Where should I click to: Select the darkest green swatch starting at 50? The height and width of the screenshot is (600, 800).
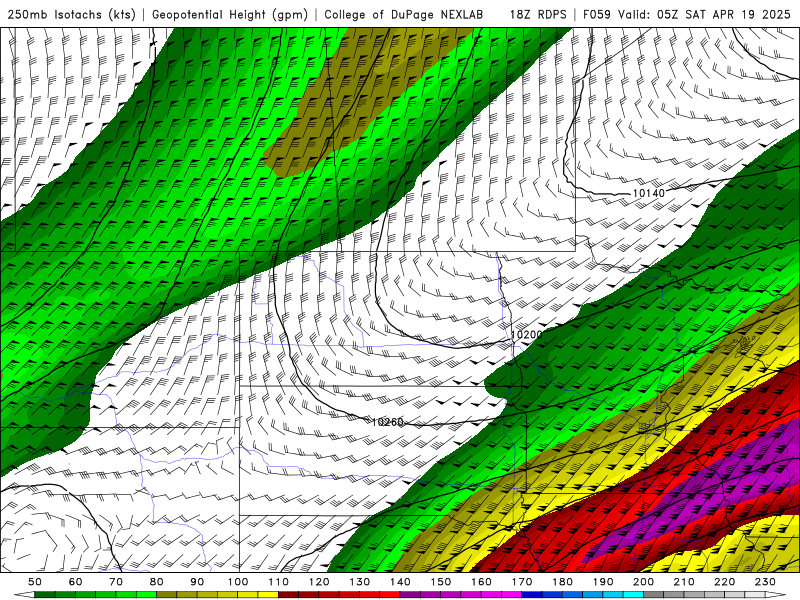tap(45, 594)
